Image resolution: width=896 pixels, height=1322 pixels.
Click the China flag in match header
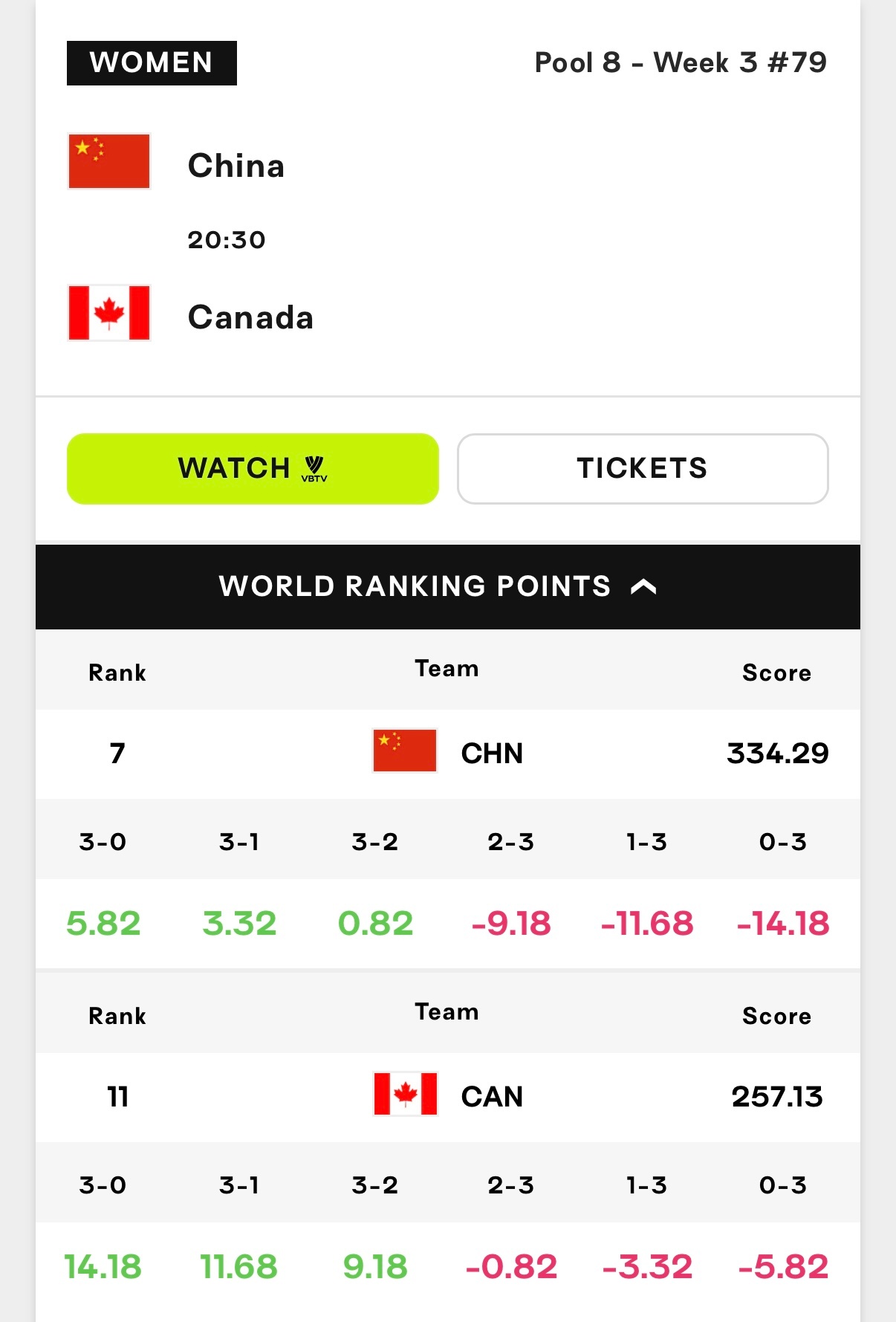[109, 161]
